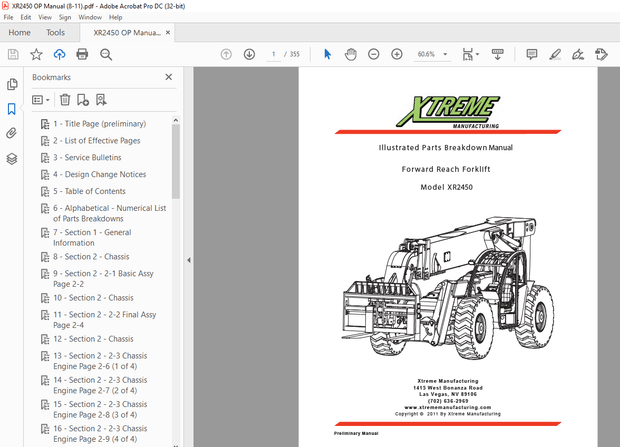This screenshot has height=447, width=620.
Task: Open the Sign document tool
Action: pos(578,54)
